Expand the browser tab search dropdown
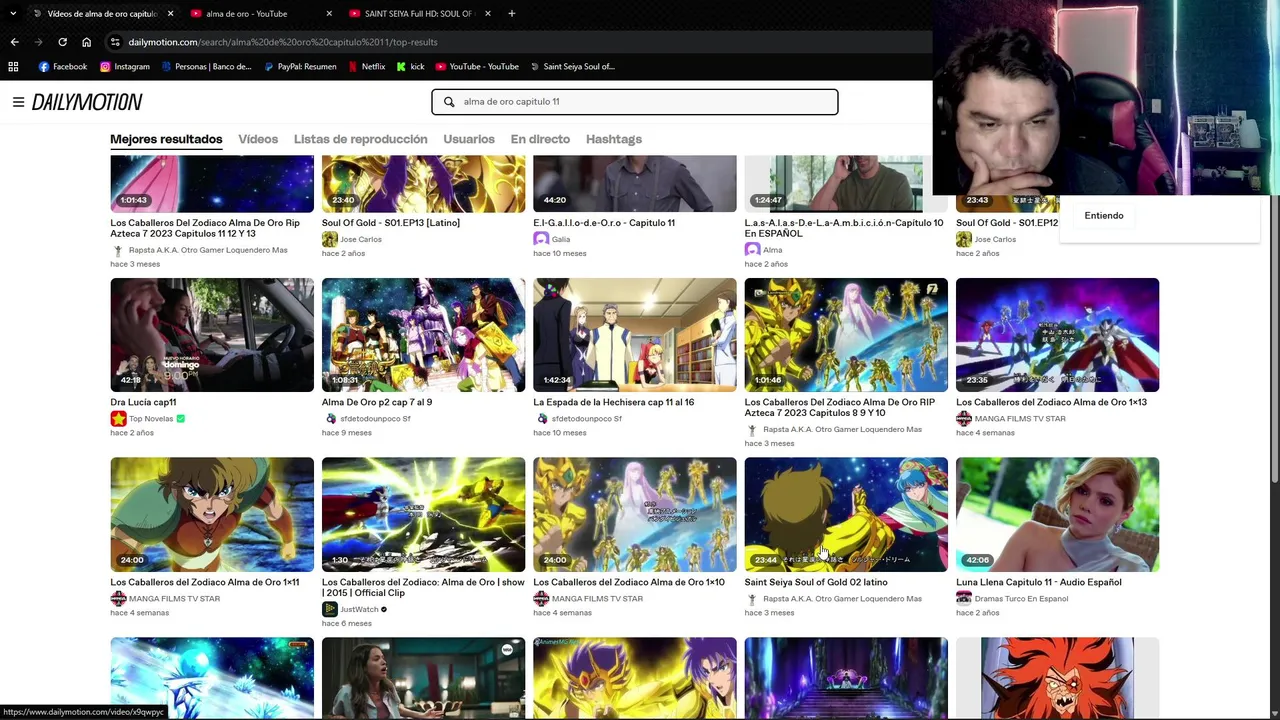1280x720 pixels. point(13,14)
